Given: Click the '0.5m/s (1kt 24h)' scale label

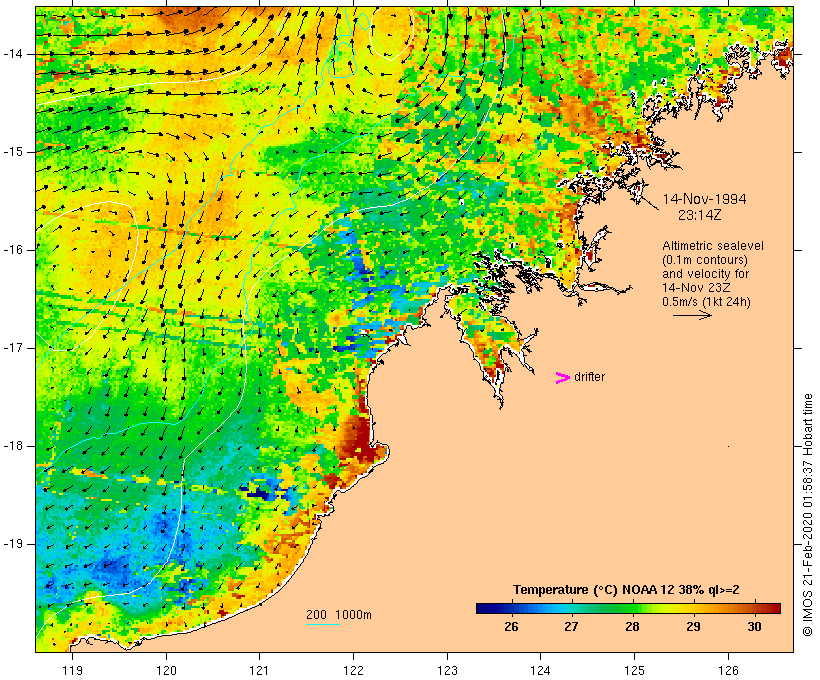Looking at the screenshot, I should pyautogui.click(x=706, y=302).
